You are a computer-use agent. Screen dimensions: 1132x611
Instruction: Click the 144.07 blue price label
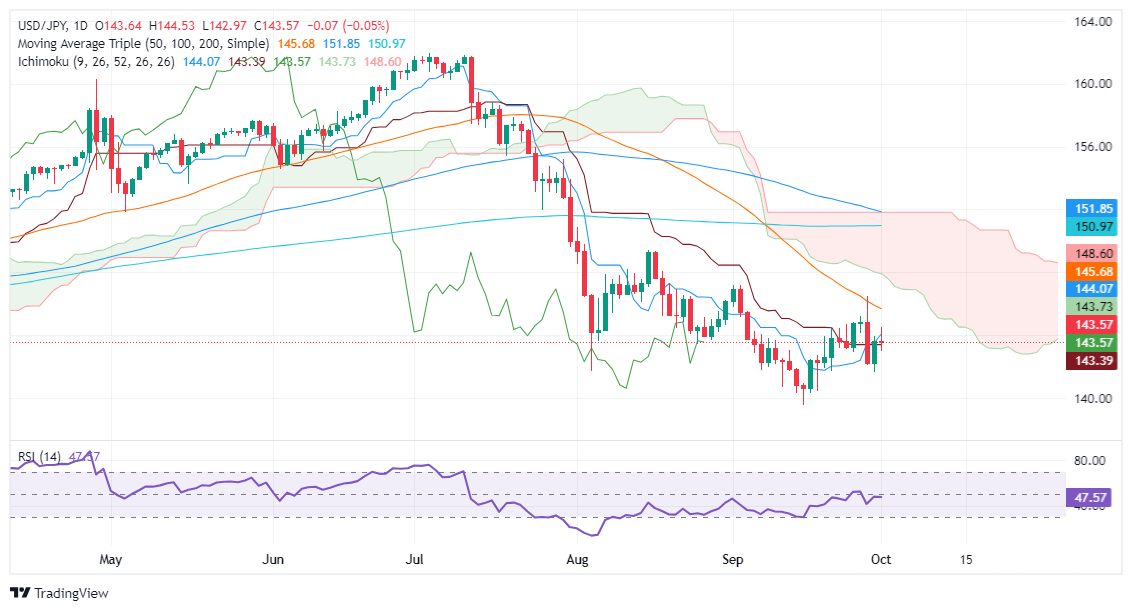click(1092, 289)
